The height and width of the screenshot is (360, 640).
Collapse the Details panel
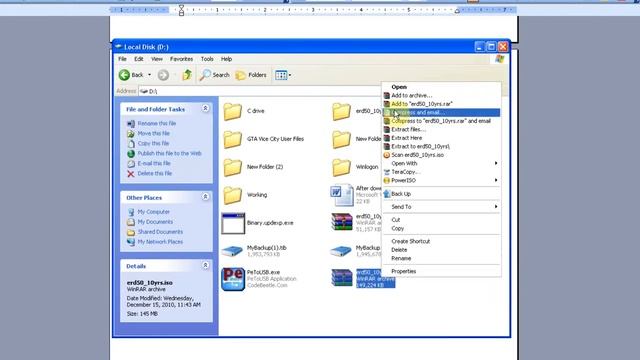coord(205,265)
